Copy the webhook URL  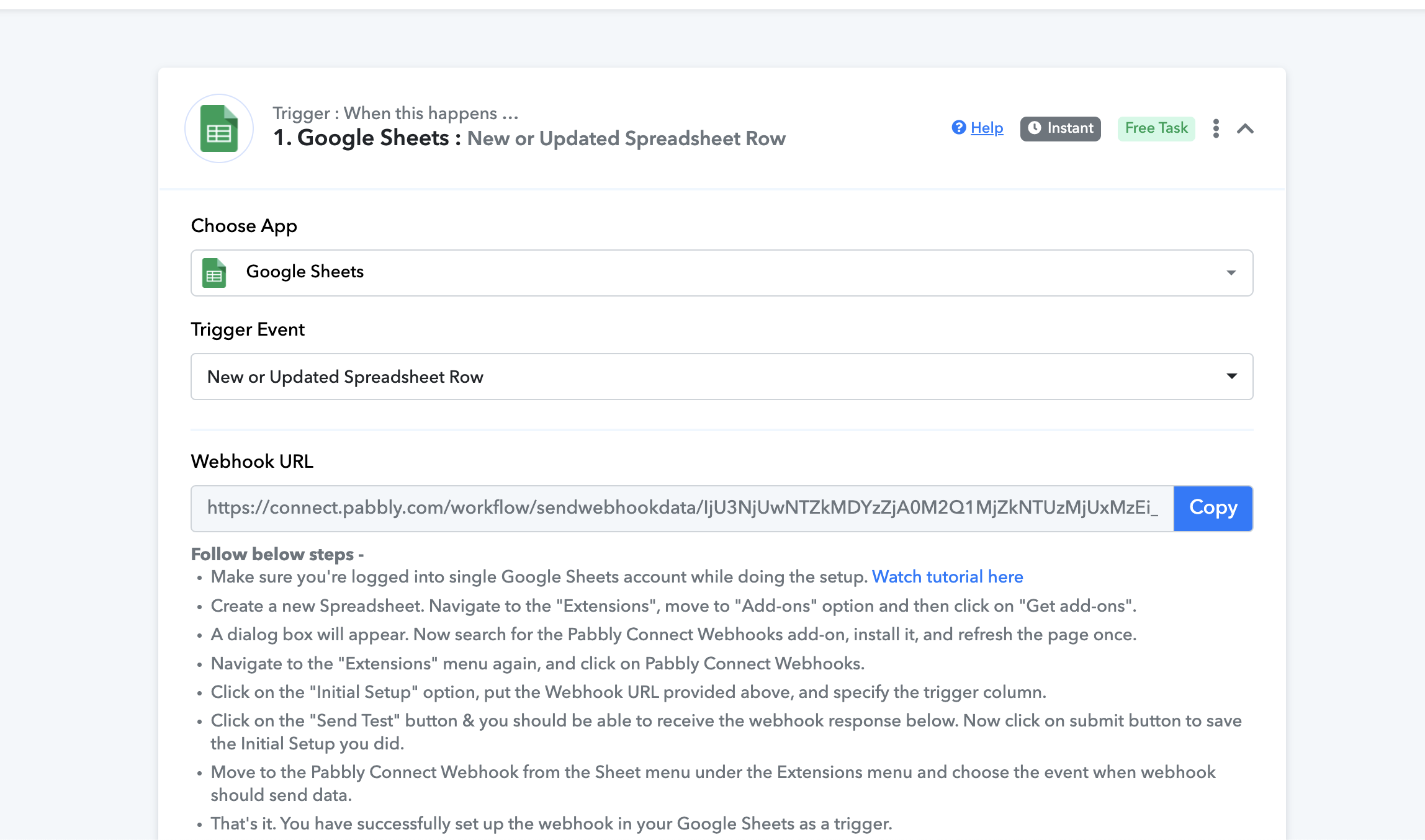tap(1213, 508)
